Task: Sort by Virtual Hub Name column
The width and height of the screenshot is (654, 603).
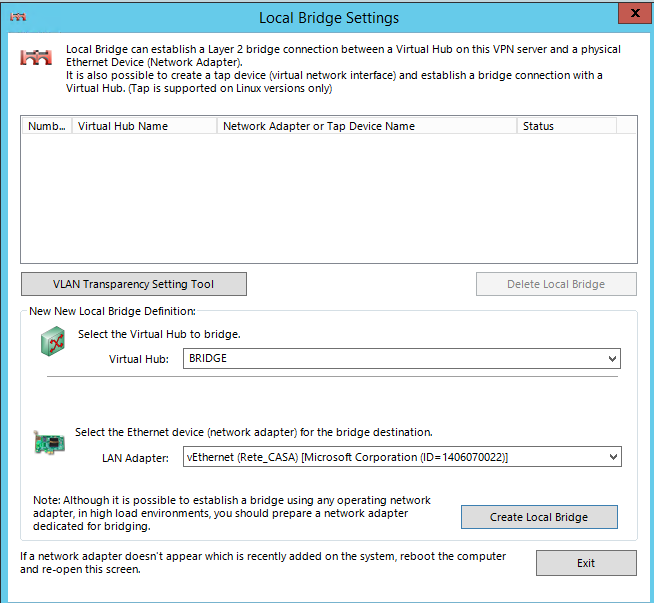Action: [144, 126]
